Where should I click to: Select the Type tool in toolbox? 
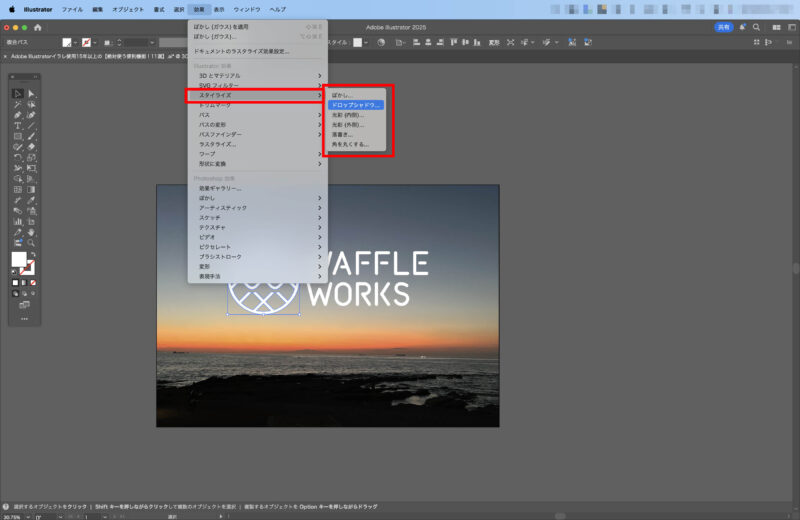tap(18, 125)
